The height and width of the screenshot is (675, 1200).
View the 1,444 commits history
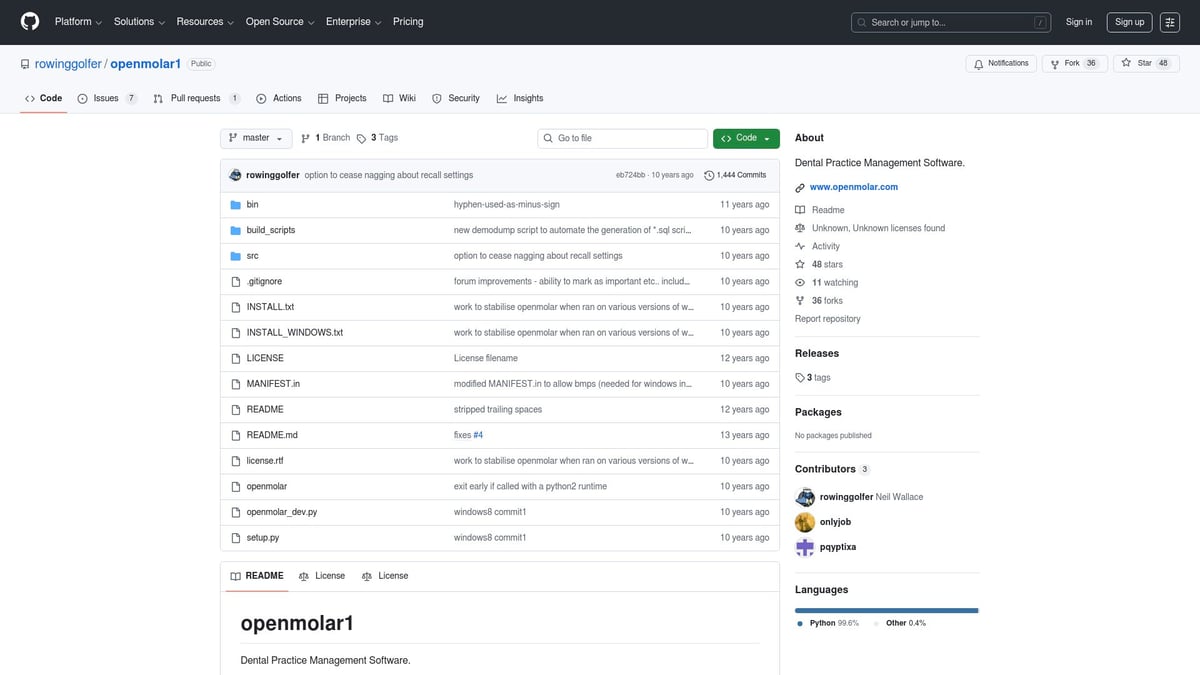(x=735, y=175)
